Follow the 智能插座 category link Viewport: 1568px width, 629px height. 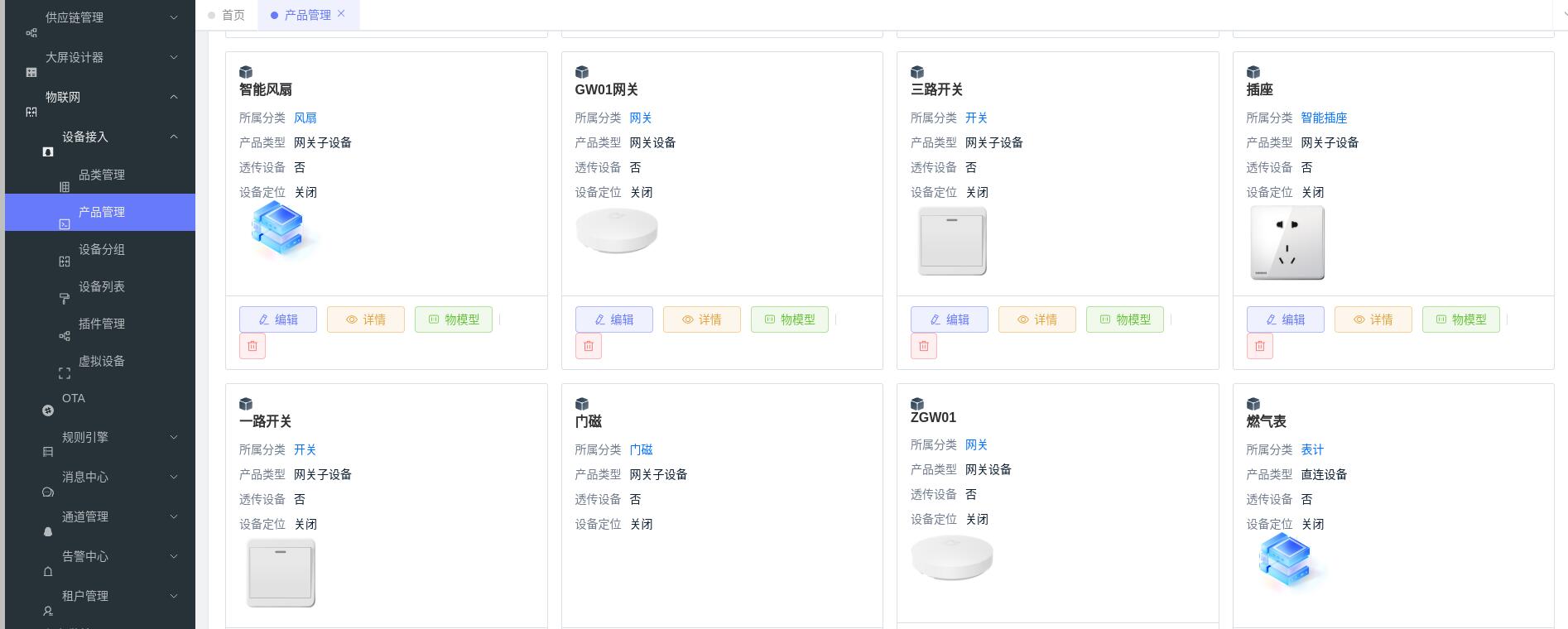(x=1324, y=118)
